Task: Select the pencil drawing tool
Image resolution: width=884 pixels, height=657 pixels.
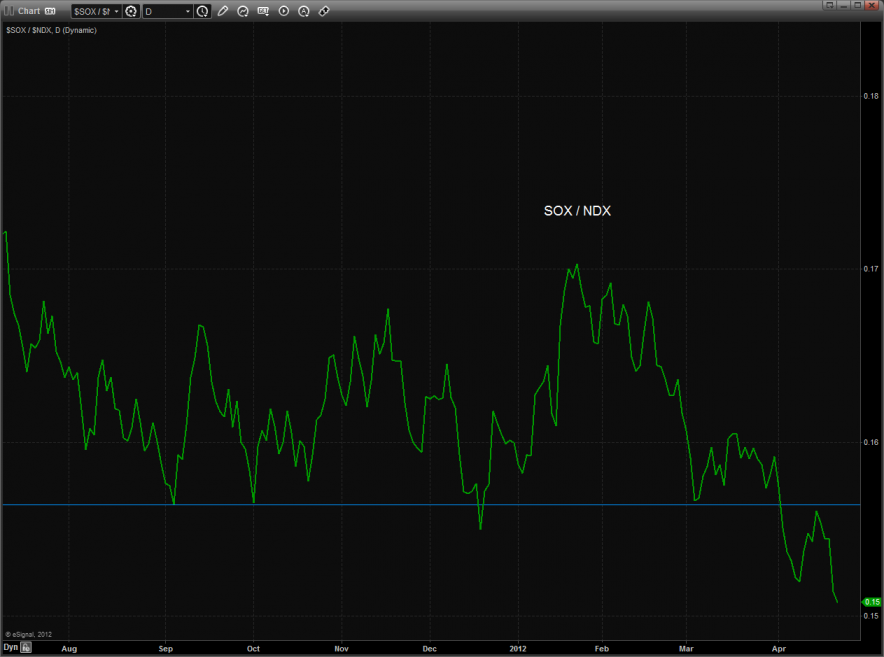Action: [223, 11]
